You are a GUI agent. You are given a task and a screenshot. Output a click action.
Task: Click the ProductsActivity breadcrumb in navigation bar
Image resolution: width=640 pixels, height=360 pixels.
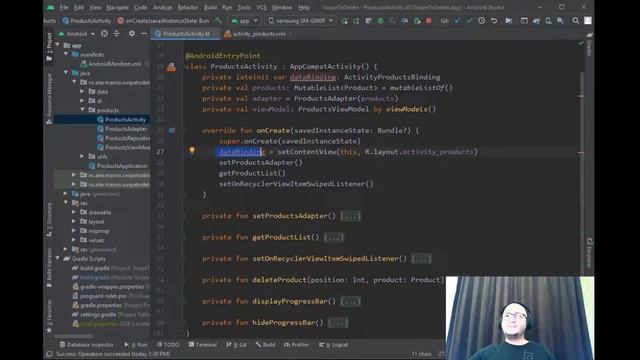[x=87, y=20]
